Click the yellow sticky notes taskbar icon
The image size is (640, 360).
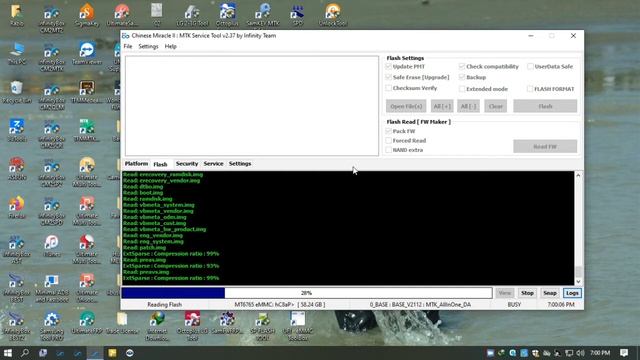112,353
